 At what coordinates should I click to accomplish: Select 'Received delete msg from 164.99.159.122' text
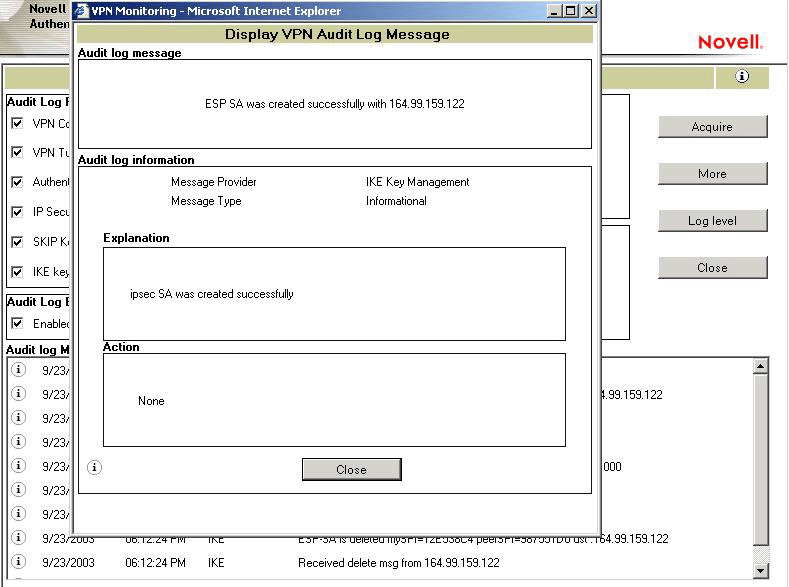click(399, 563)
